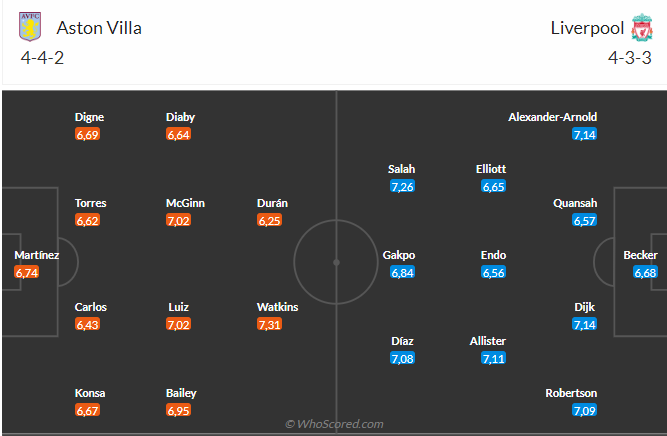Open the Liverpool team name link
This screenshot has width=667, height=436.
587,28
